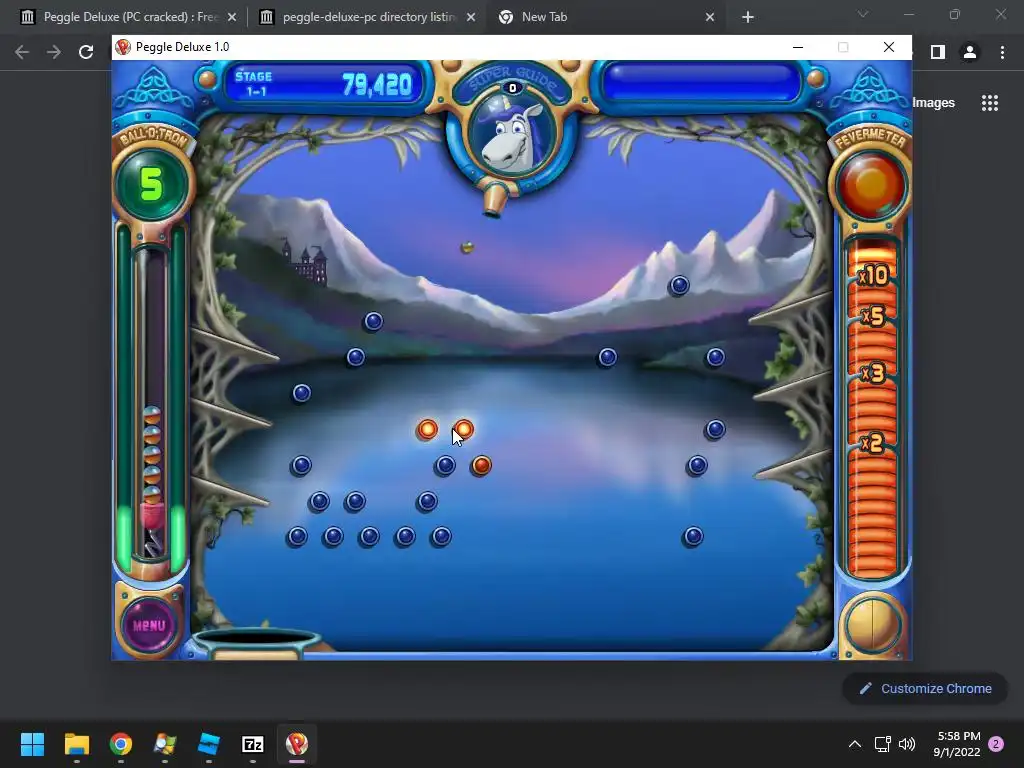Click the Customize Chrome button
1024x768 pixels.
(925, 688)
